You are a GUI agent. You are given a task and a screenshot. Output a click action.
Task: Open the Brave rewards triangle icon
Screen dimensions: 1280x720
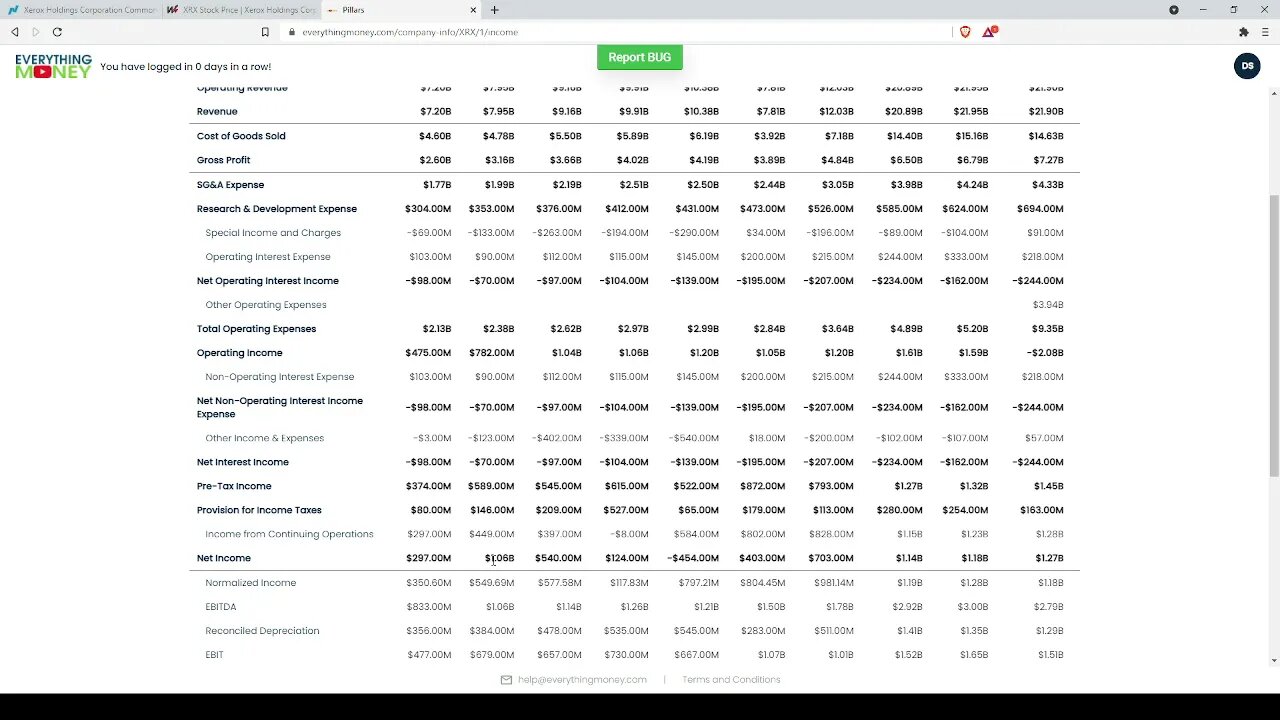tap(989, 32)
